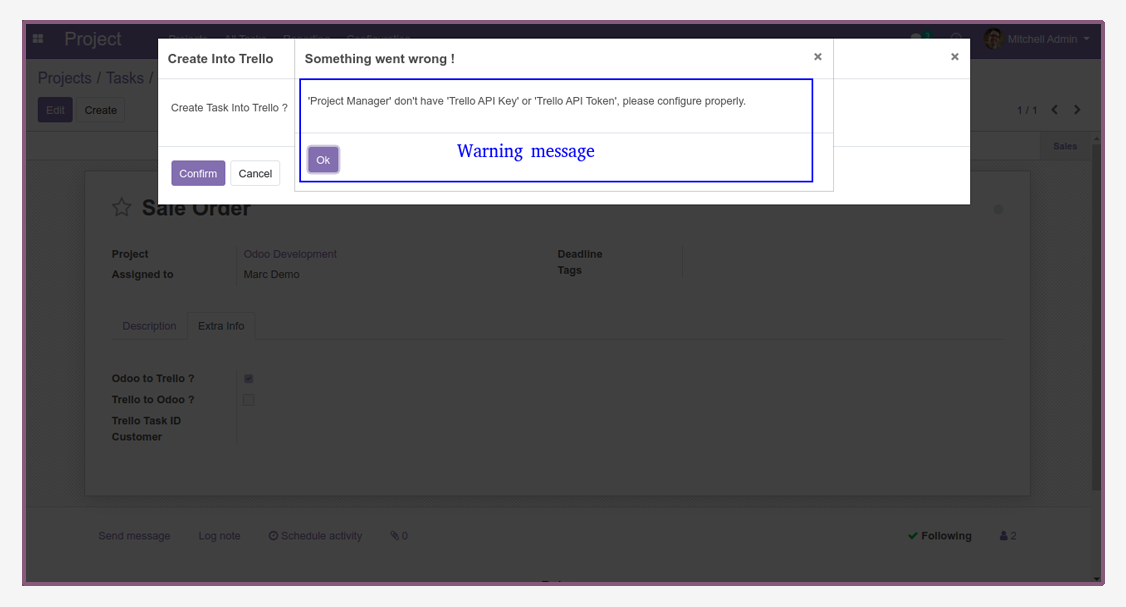
Task: Close the Something went wrong dialog
Action: click(x=817, y=57)
